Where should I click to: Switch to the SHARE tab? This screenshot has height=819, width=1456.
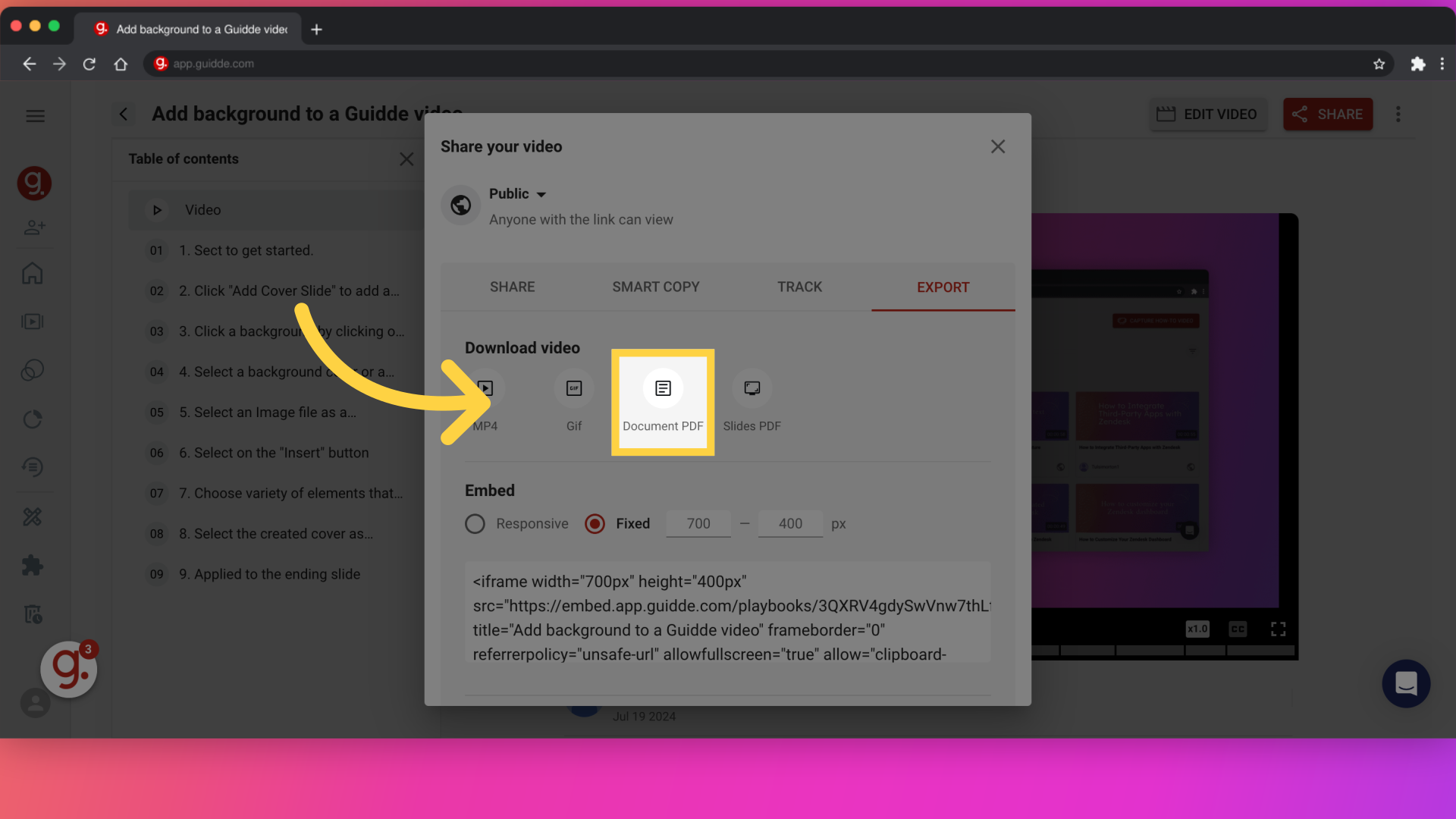pos(512,288)
